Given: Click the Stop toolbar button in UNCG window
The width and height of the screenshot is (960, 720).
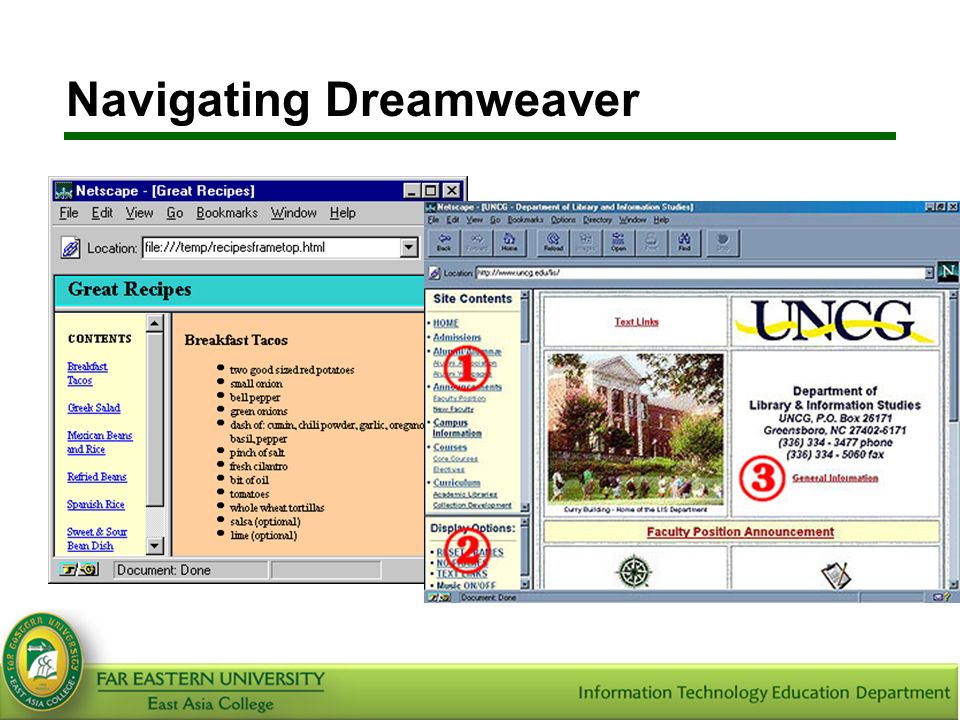Looking at the screenshot, I should (722, 242).
